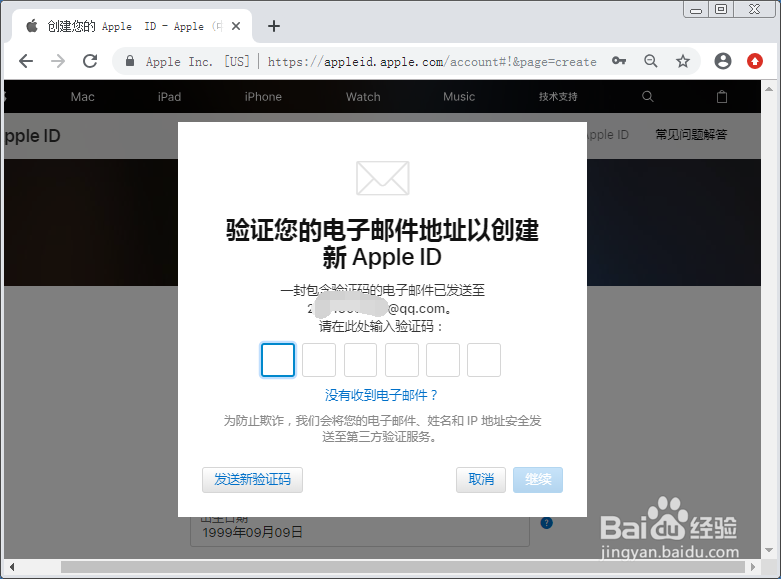Viewport: 781px width, 579px height.
Task: Click the vertical scrollbar up arrow
Action: (x=769, y=89)
